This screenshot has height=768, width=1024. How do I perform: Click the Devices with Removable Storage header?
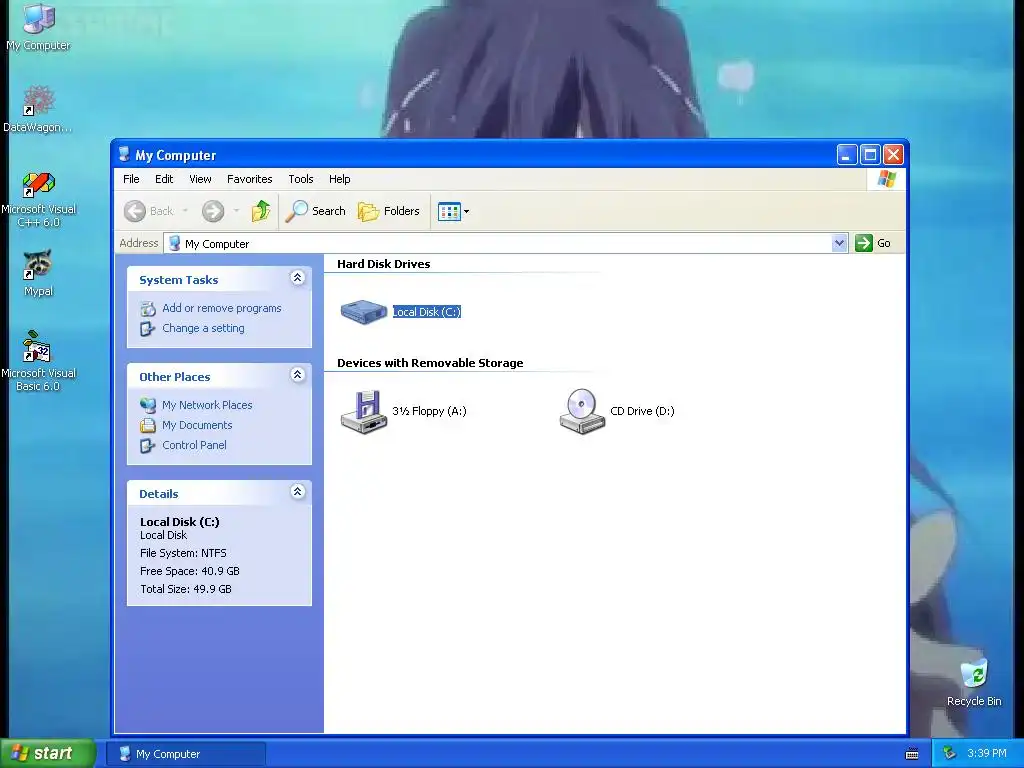(x=430, y=363)
